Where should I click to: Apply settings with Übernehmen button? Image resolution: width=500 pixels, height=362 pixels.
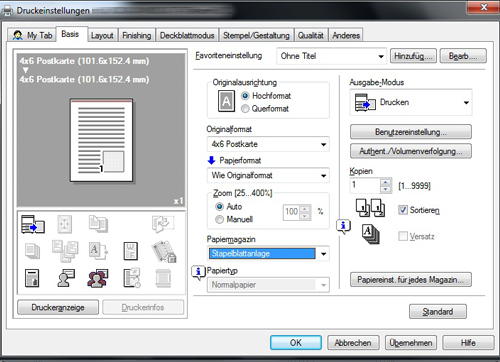[x=411, y=343]
